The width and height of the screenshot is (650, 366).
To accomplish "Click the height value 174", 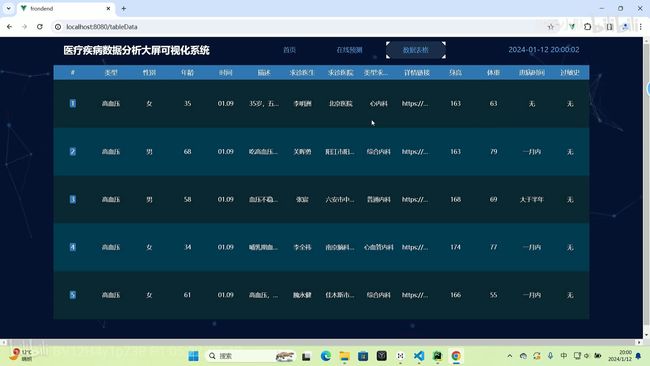I will [455, 247].
